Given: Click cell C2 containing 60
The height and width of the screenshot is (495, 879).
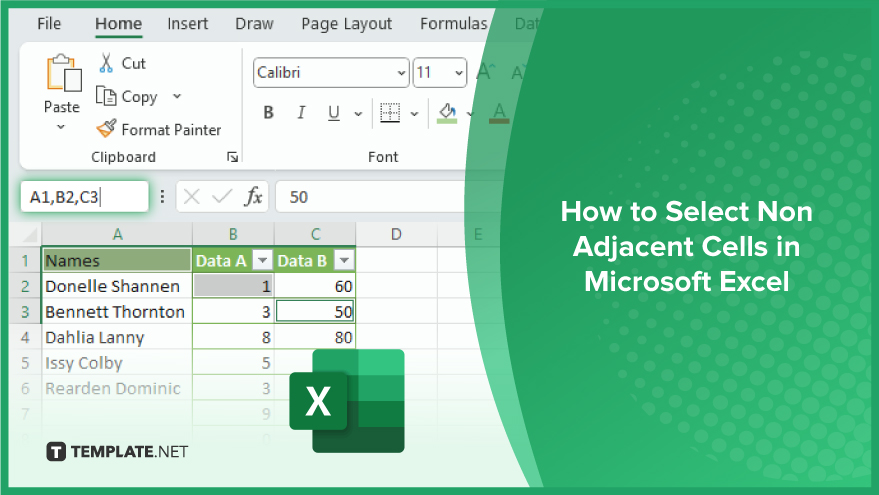Looking at the screenshot, I should point(315,286).
